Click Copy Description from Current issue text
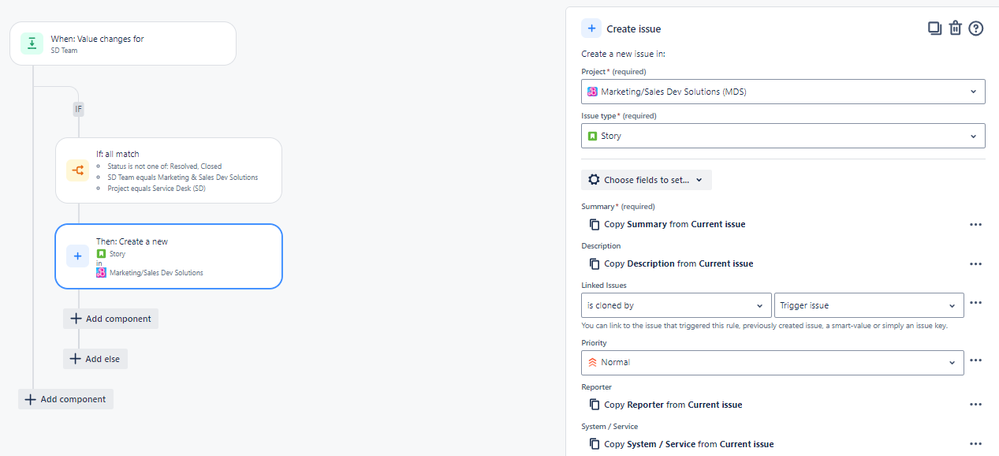Viewport: 999px width, 456px height. click(679, 264)
